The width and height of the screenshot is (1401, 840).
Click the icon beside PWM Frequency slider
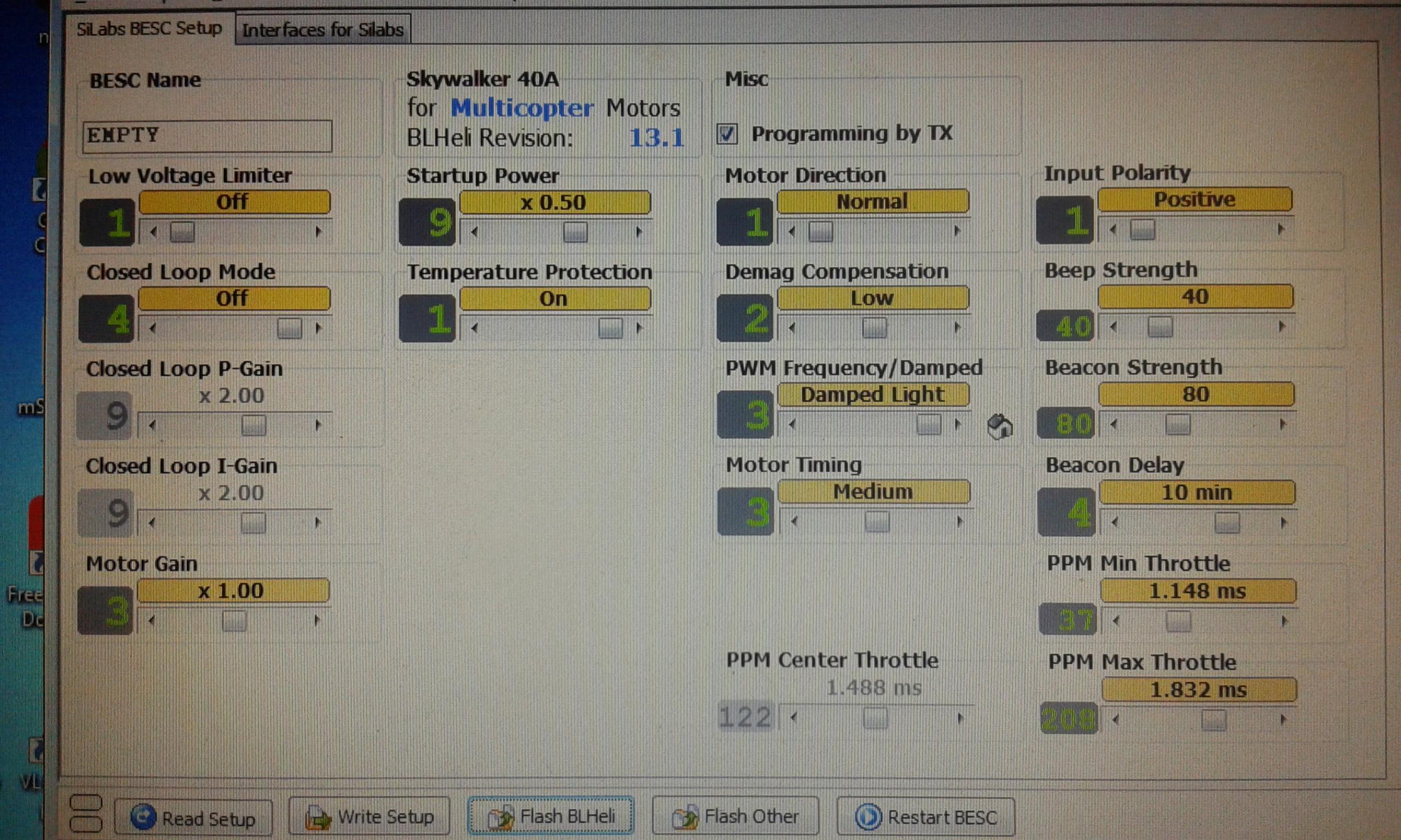[x=1000, y=426]
